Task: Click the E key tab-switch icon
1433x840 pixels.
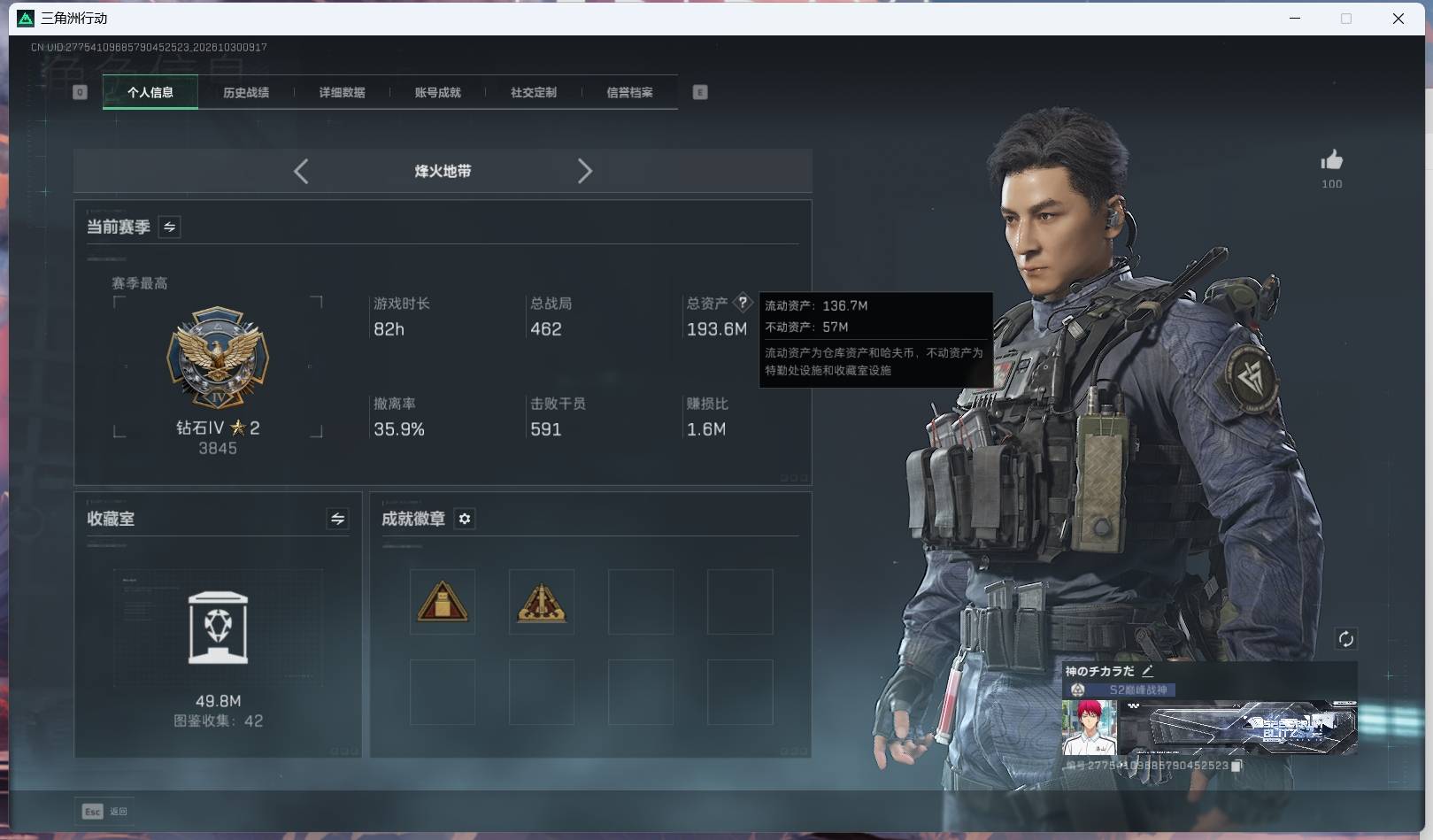Action: pyautogui.click(x=700, y=92)
